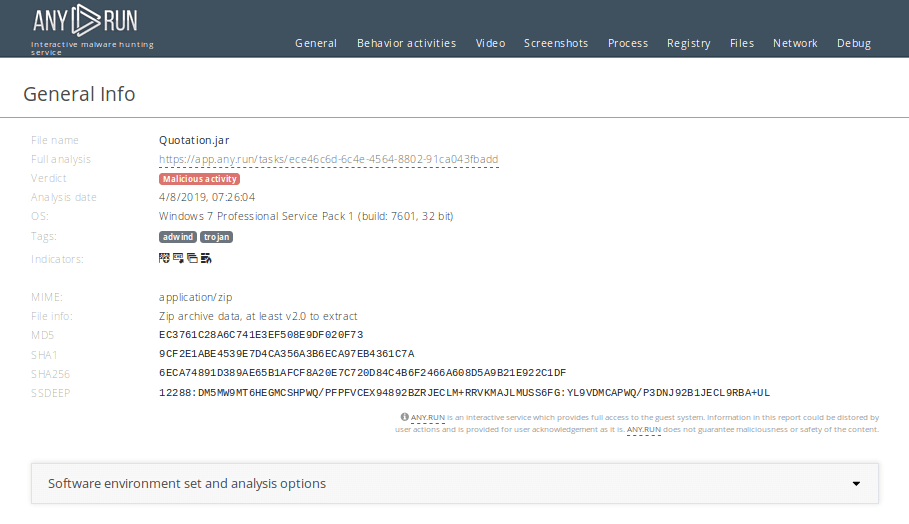Select Registry in the navigation bar
909x524 pixels.
[x=689, y=43]
